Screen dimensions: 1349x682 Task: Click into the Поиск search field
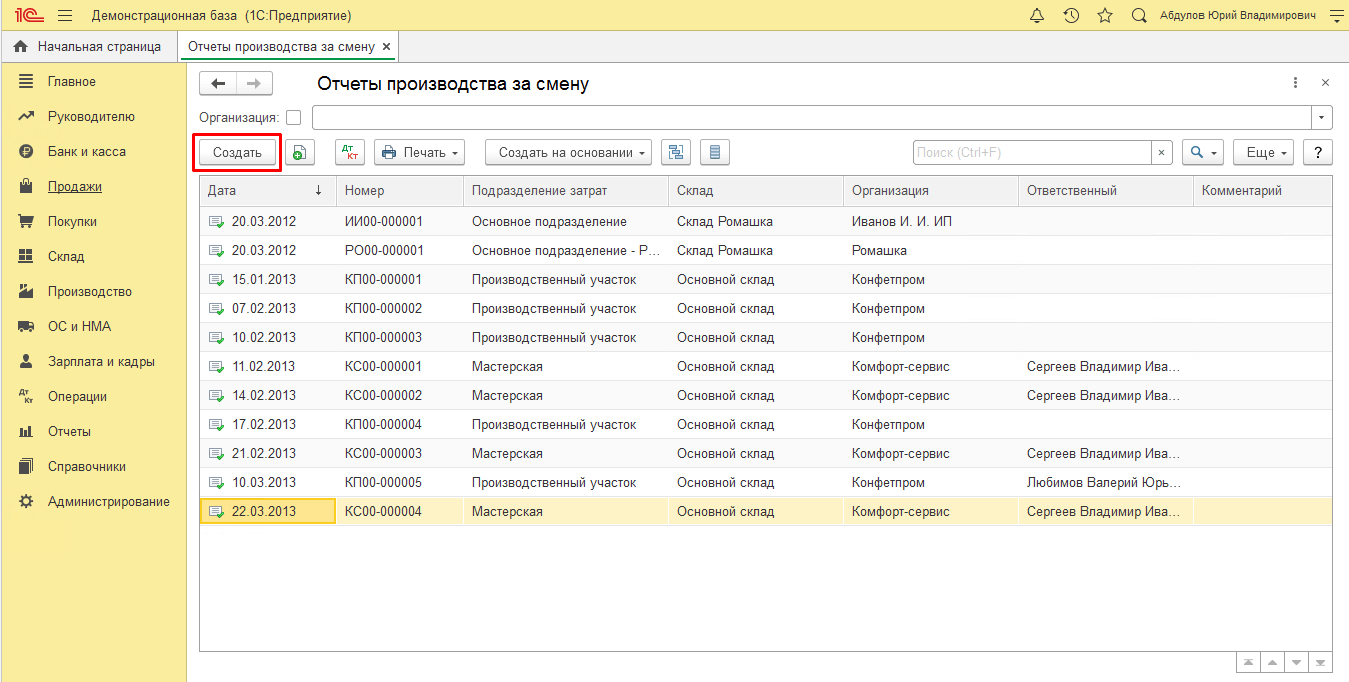click(x=1030, y=152)
